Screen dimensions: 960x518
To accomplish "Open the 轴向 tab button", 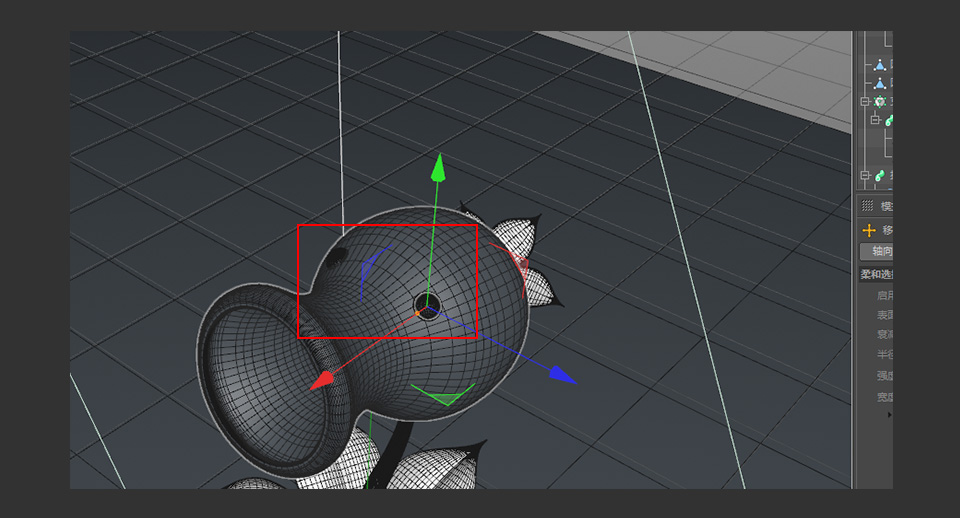I will [877, 251].
